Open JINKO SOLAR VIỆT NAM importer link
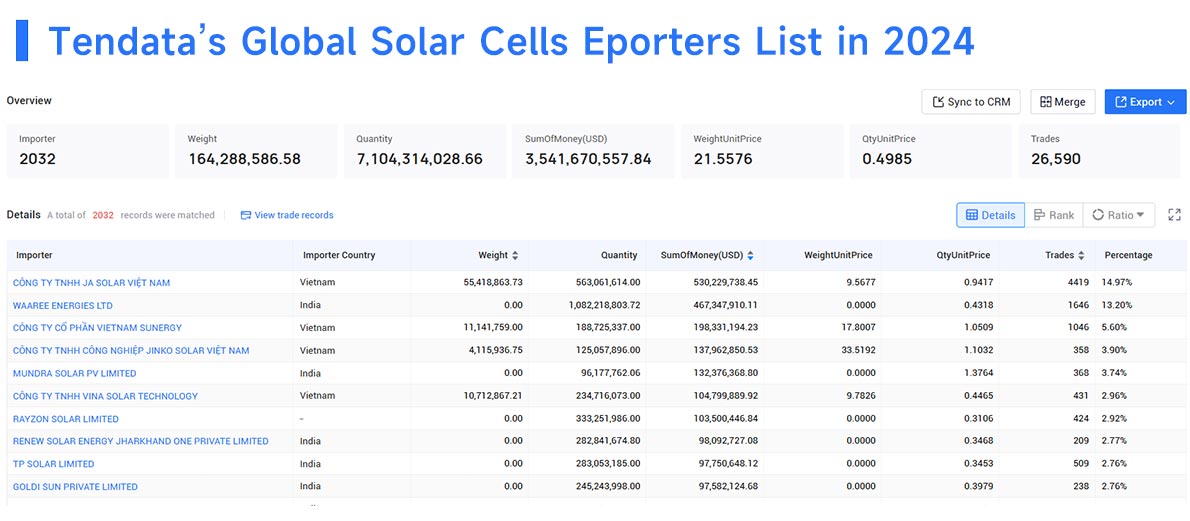Viewport: 1190px width, 521px height. pos(131,351)
